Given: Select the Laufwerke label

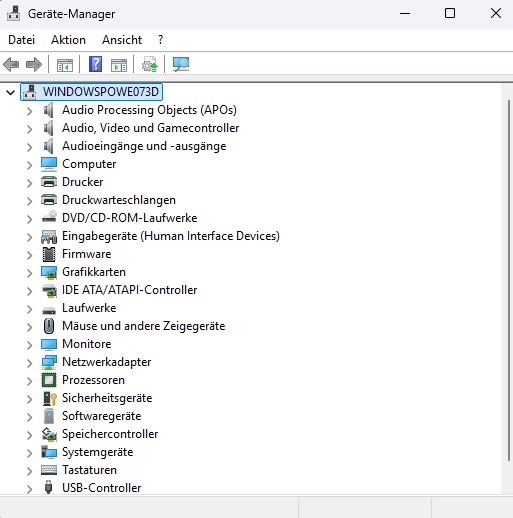Looking at the screenshot, I should pos(89,308).
